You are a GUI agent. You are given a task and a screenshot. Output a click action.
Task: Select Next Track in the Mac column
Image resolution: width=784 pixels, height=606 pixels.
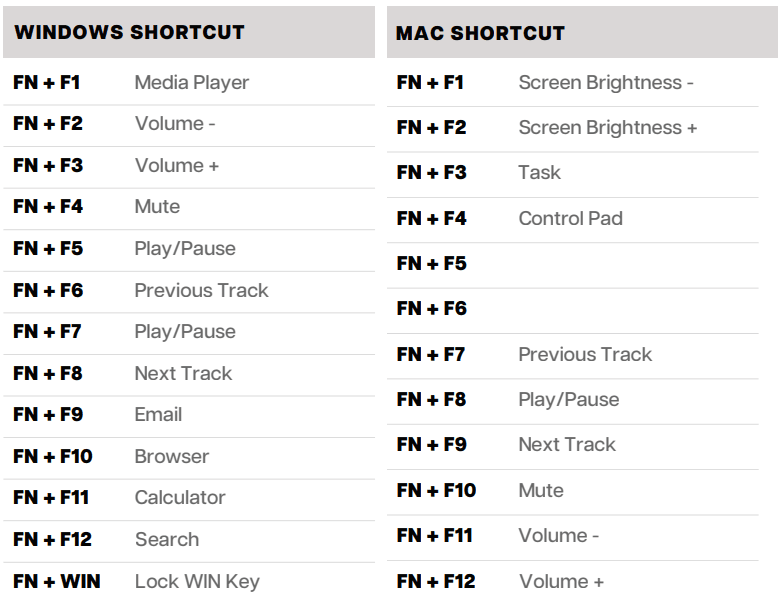point(567,444)
